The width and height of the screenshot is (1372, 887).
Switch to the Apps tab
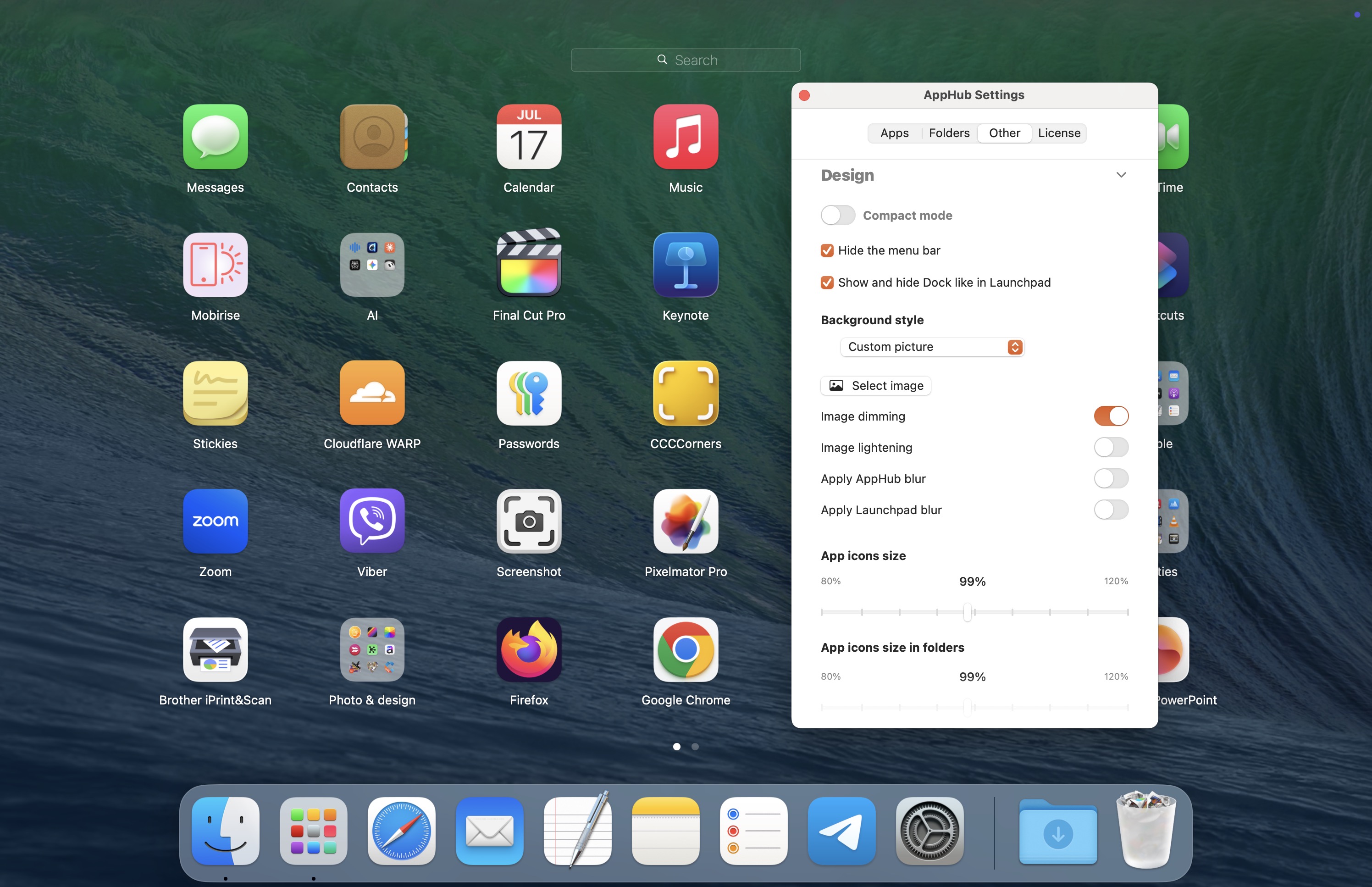pos(895,133)
